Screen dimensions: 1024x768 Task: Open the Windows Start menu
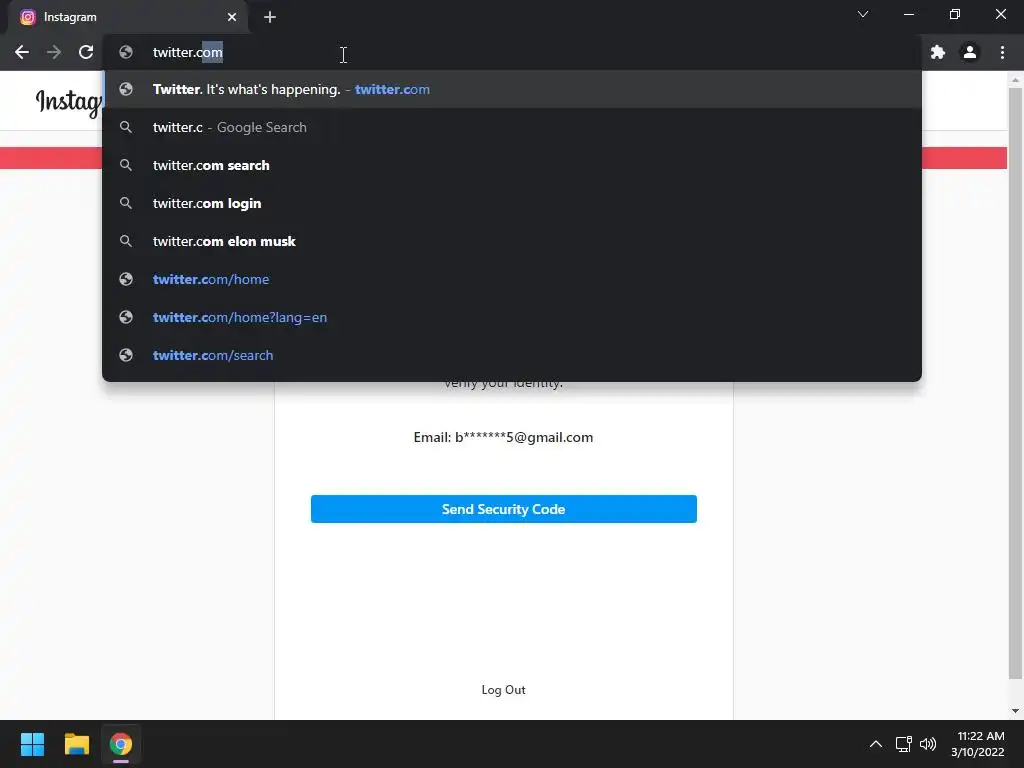[x=32, y=744]
